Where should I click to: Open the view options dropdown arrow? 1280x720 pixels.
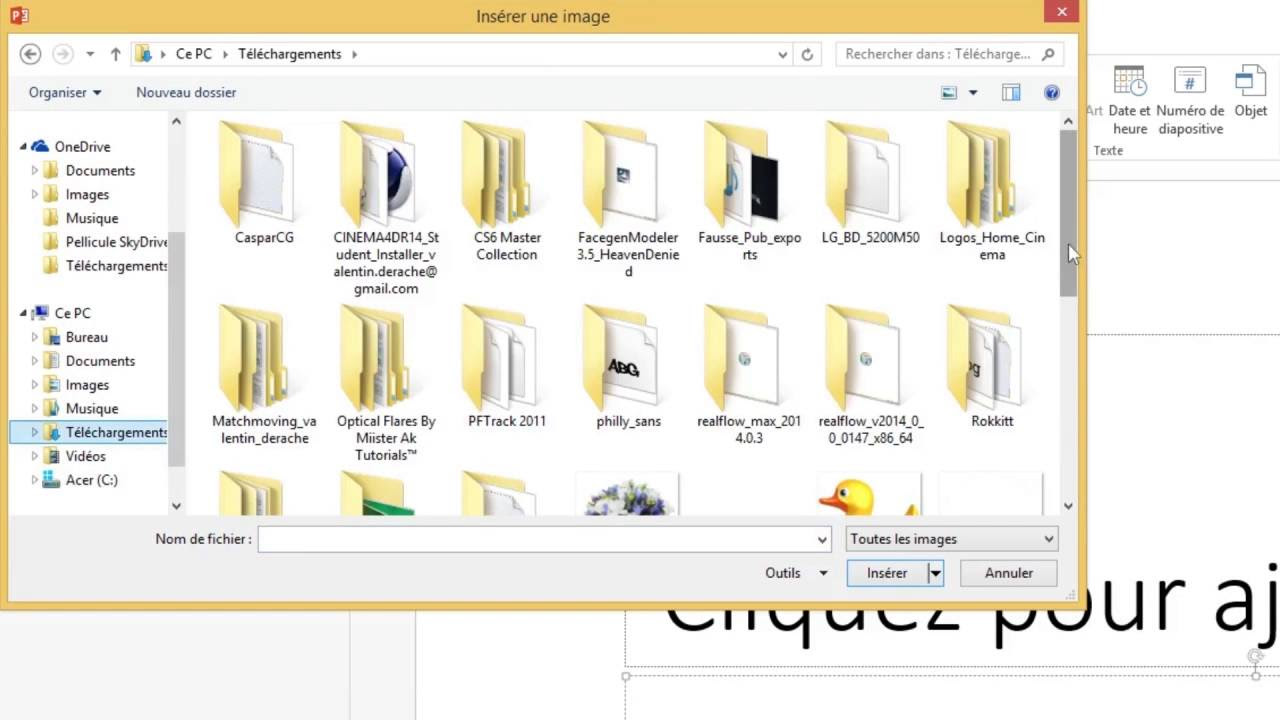(973, 93)
